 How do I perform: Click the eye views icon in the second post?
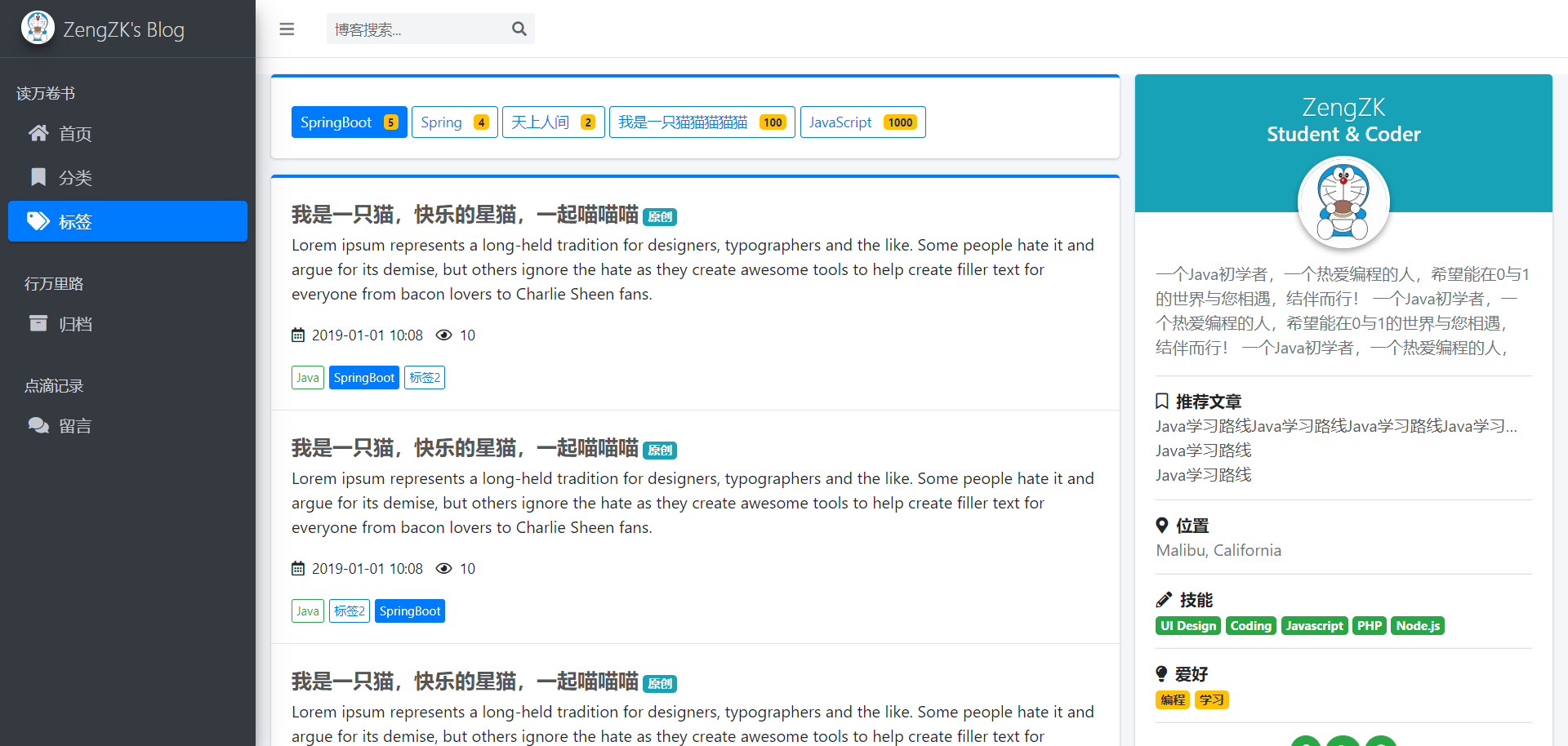443,569
